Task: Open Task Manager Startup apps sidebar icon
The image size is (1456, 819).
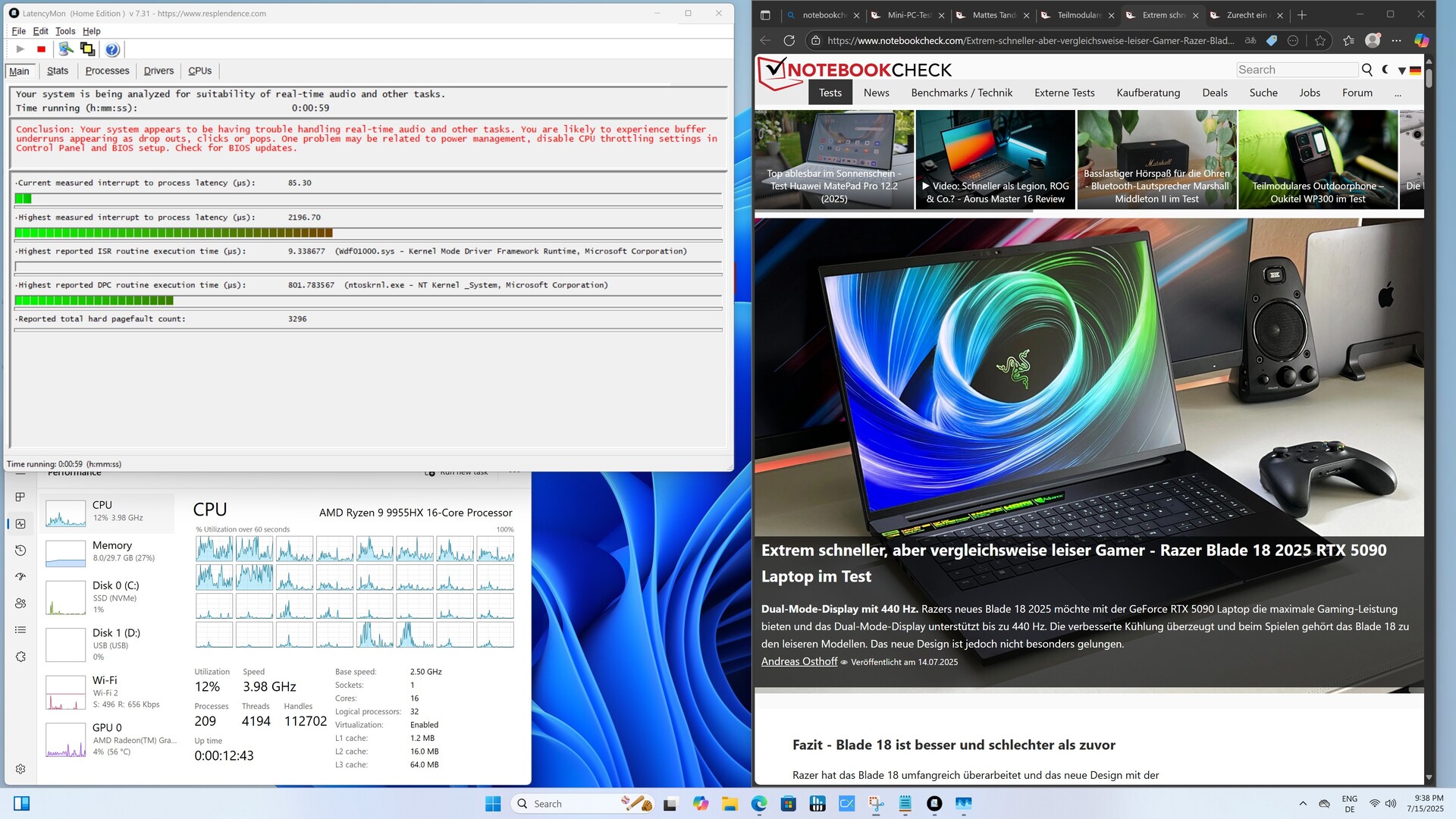Action: pyautogui.click(x=20, y=576)
